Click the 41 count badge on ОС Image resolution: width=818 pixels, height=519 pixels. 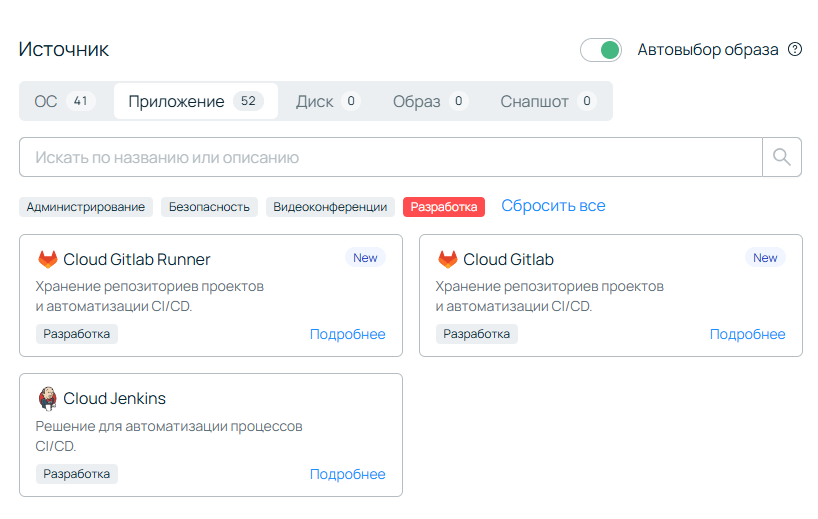[x=80, y=101]
